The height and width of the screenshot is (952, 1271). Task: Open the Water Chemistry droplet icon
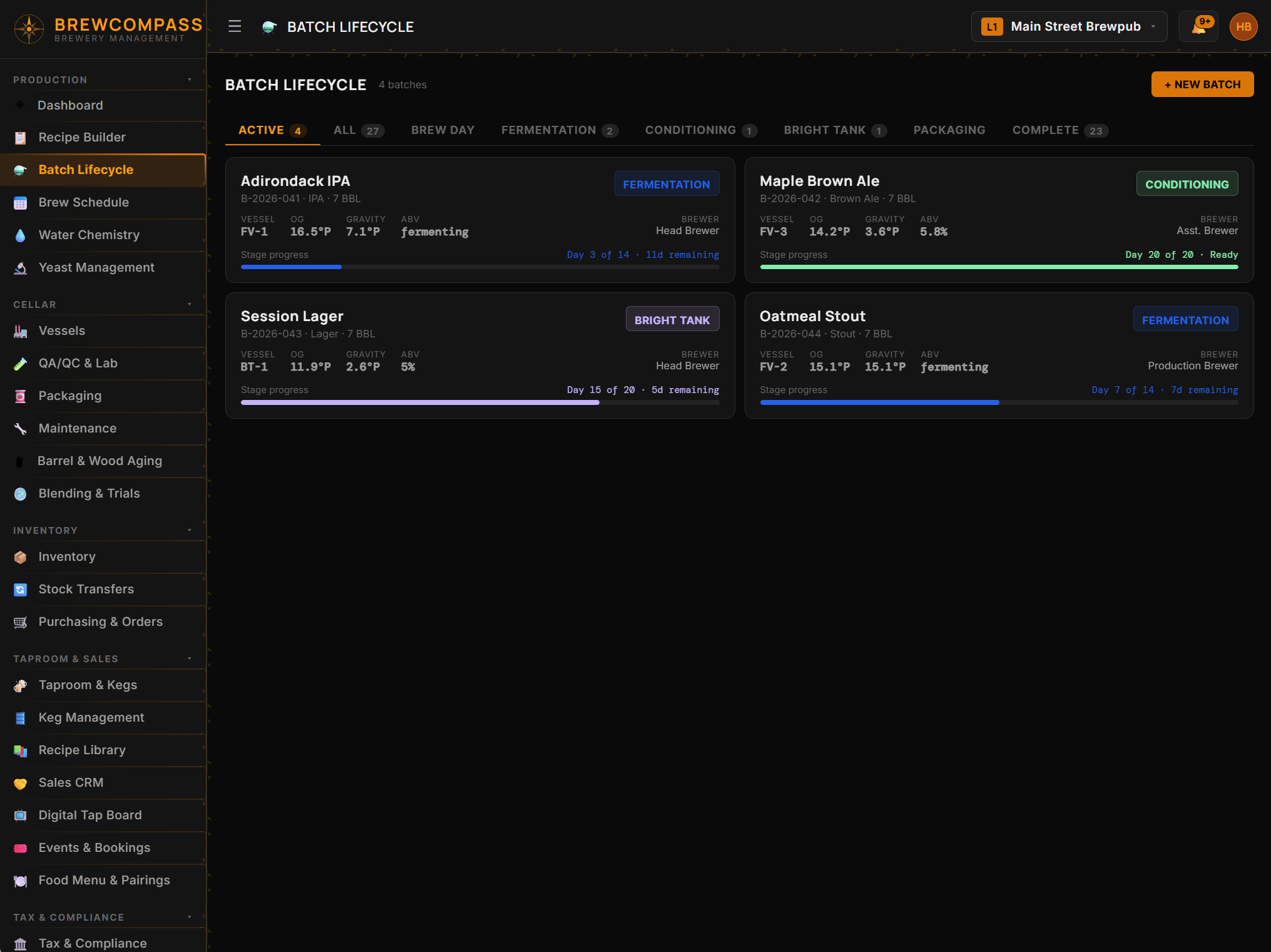[x=20, y=235]
